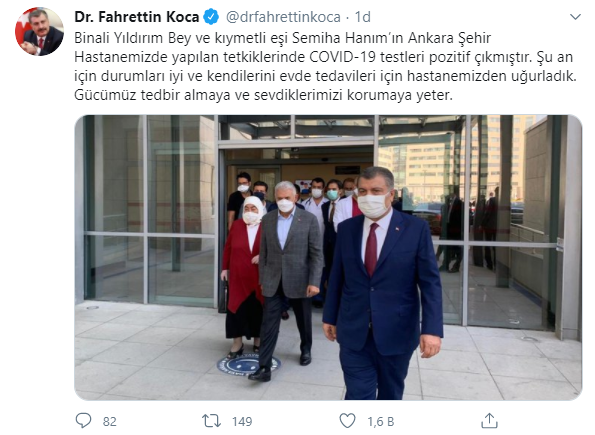Click the retweet arrows icon
This screenshot has width=595, height=435.
point(211,421)
